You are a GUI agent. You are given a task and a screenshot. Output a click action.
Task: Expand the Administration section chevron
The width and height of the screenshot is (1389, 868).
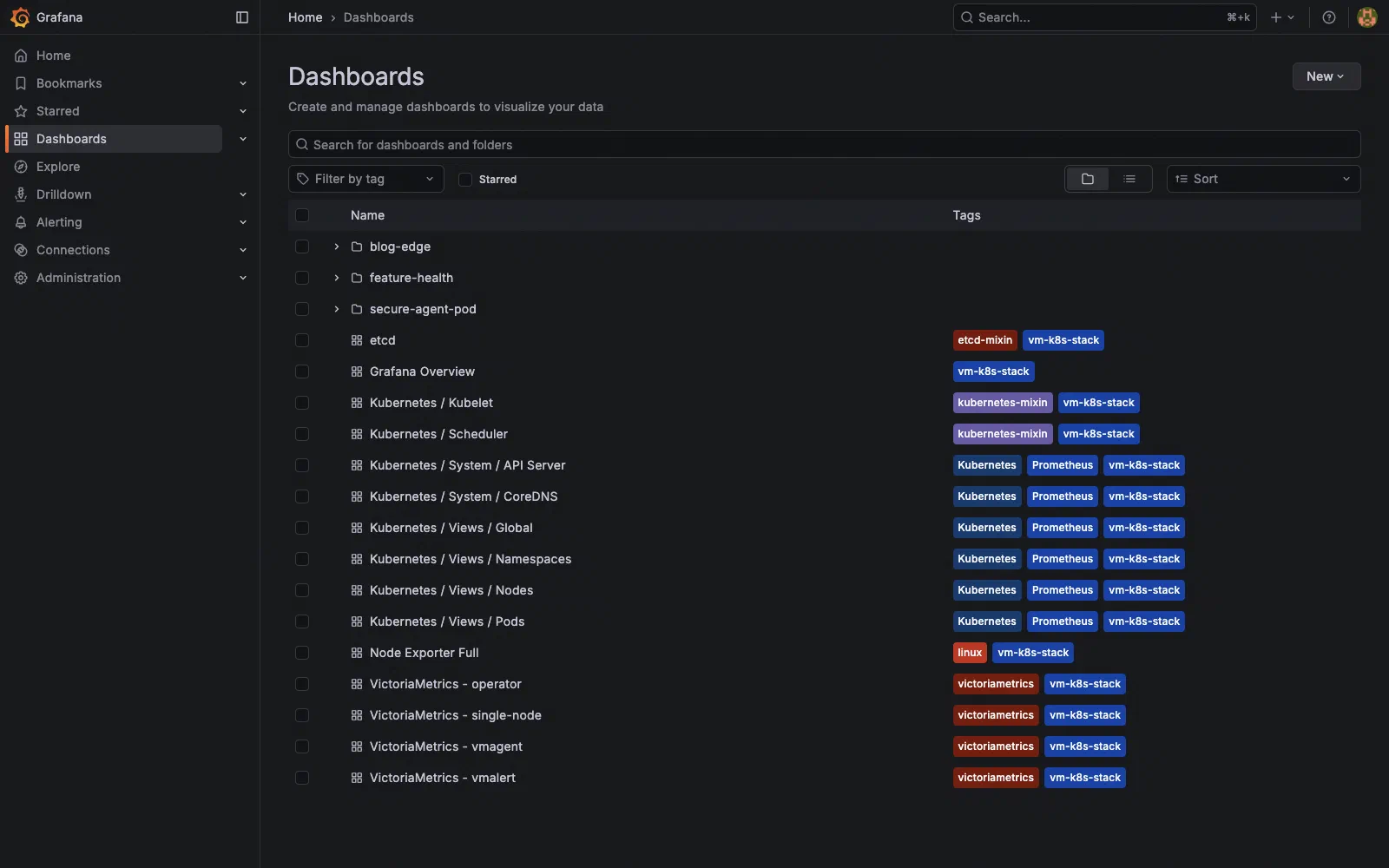(x=243, y=278)
